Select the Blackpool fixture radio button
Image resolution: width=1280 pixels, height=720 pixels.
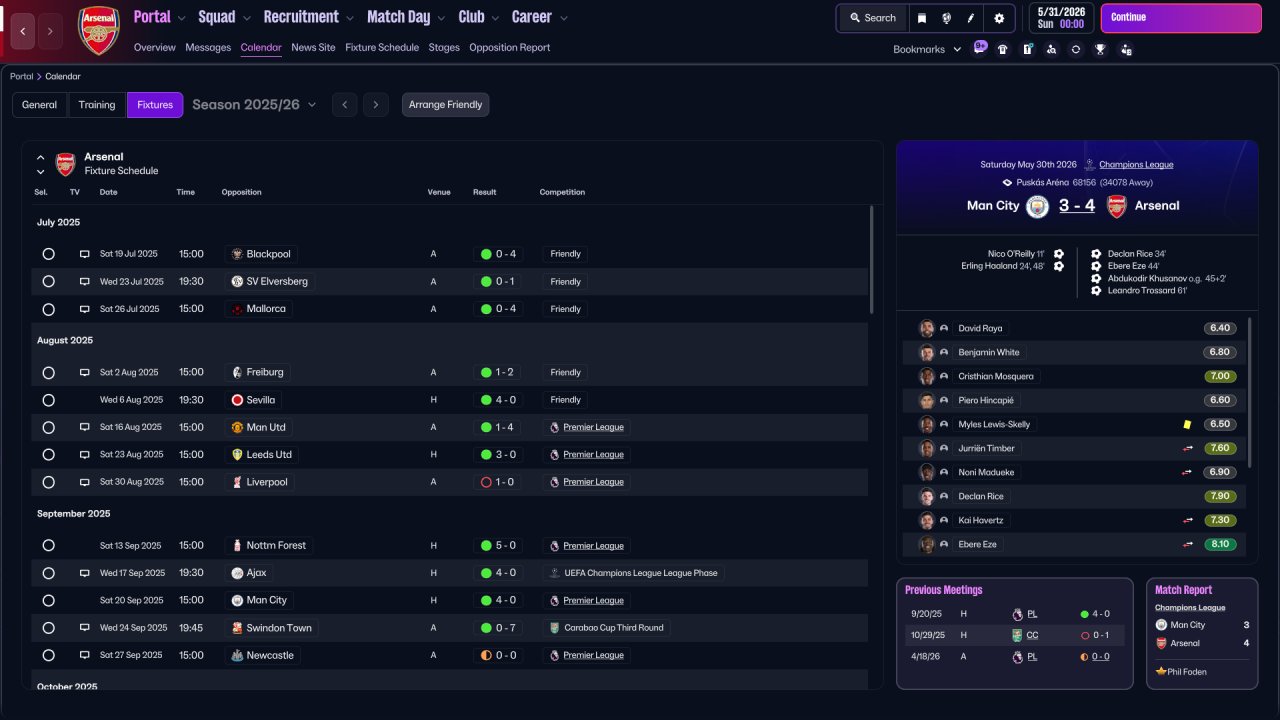48,254
